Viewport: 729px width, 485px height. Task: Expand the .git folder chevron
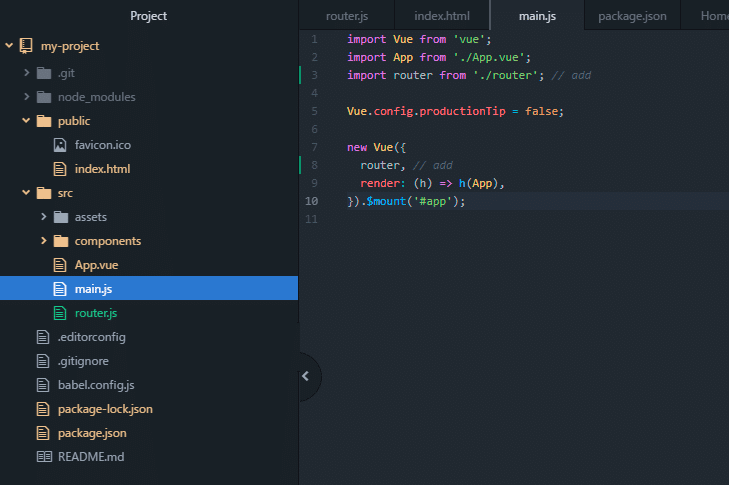point(27,73)
